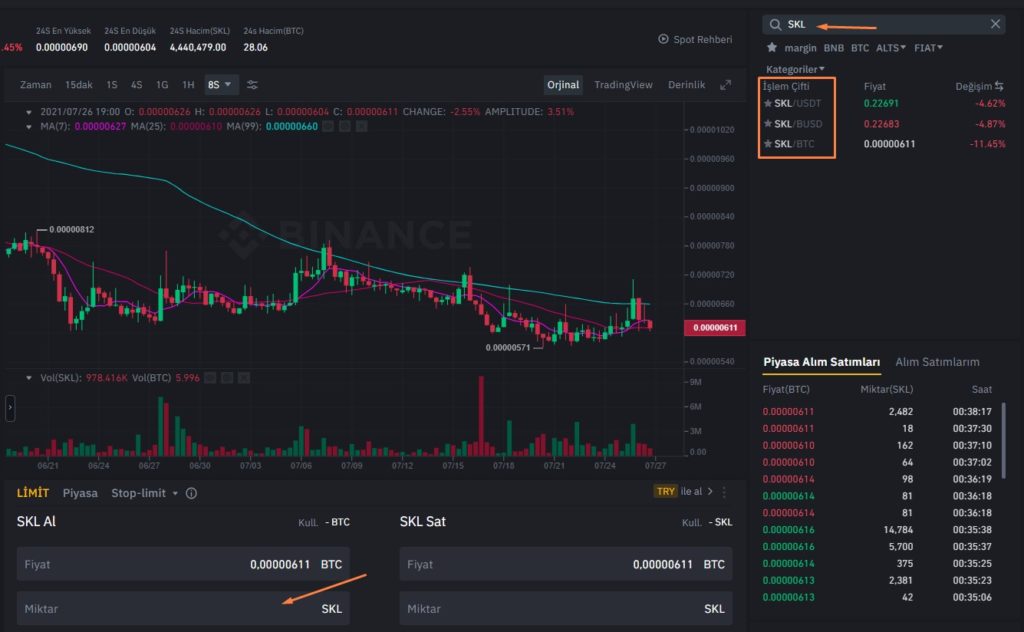Image resolution: width=1024 pixels, height=632 pixels.
Task: Click the search magnifier icon
Action: click(775, 25)
